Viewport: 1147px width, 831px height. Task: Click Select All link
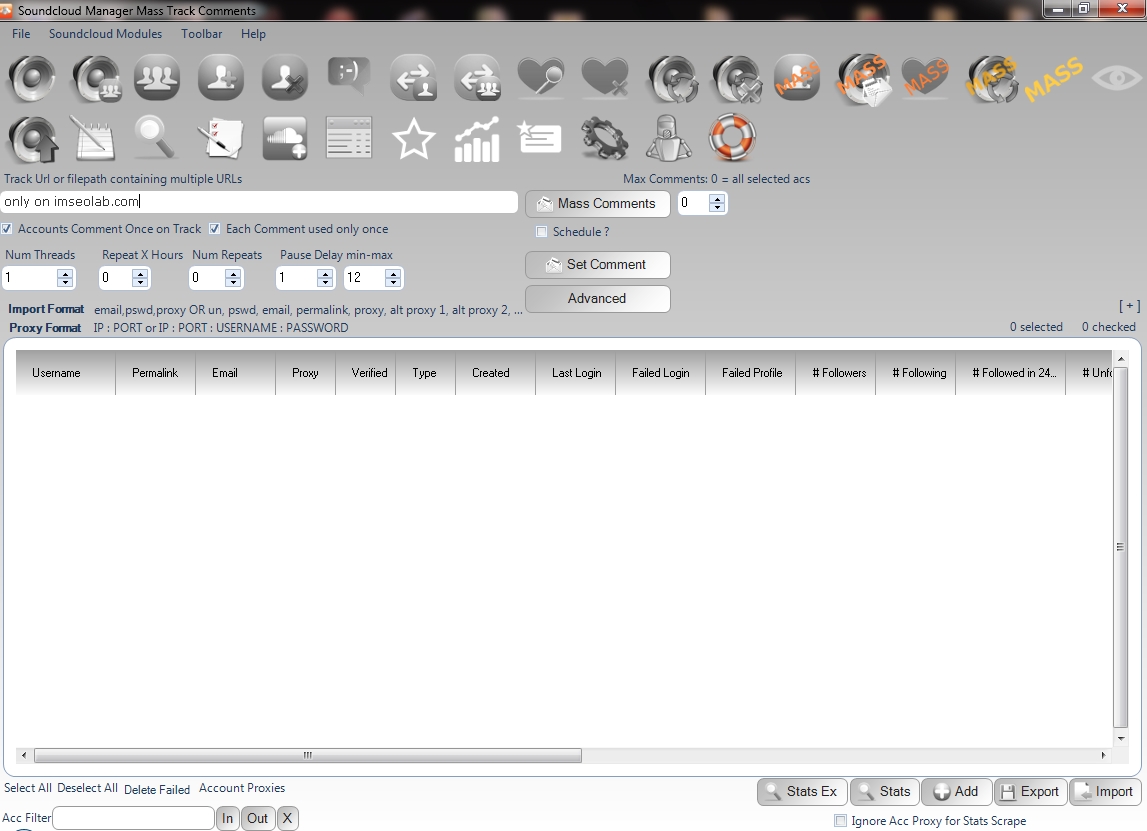(x=28, y=788)
